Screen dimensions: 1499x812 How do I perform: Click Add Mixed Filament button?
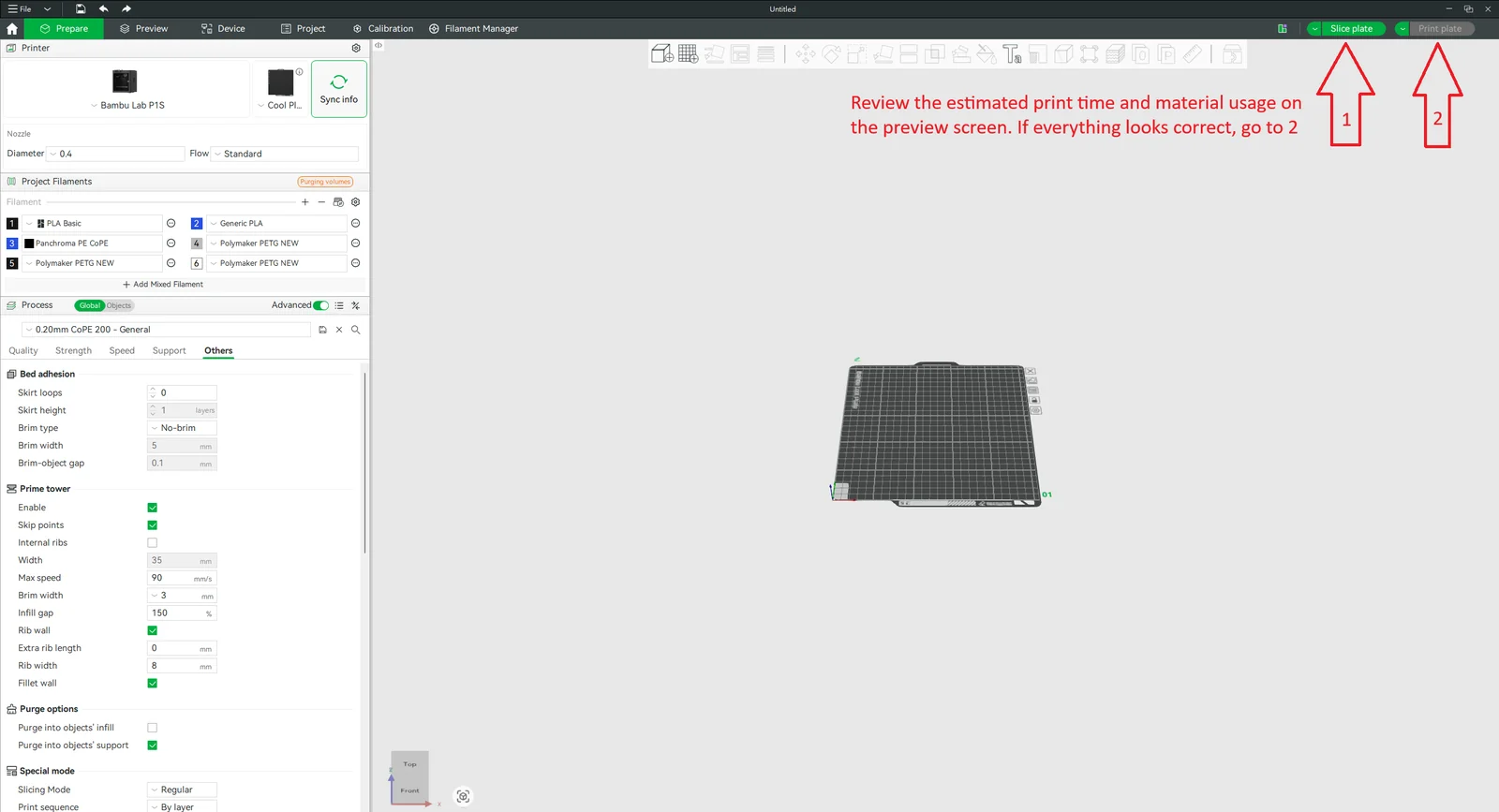coord(163,285)
